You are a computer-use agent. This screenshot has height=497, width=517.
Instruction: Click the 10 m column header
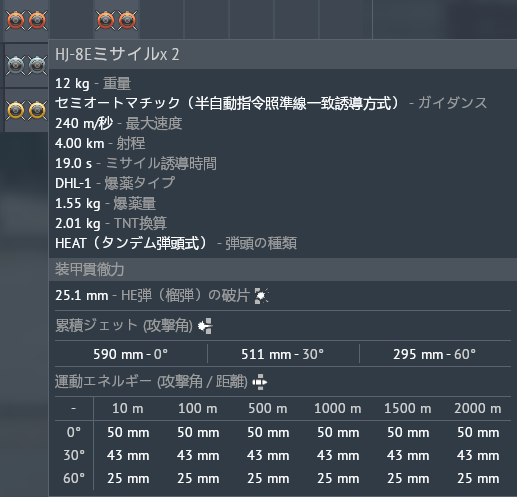click(128, 409)
